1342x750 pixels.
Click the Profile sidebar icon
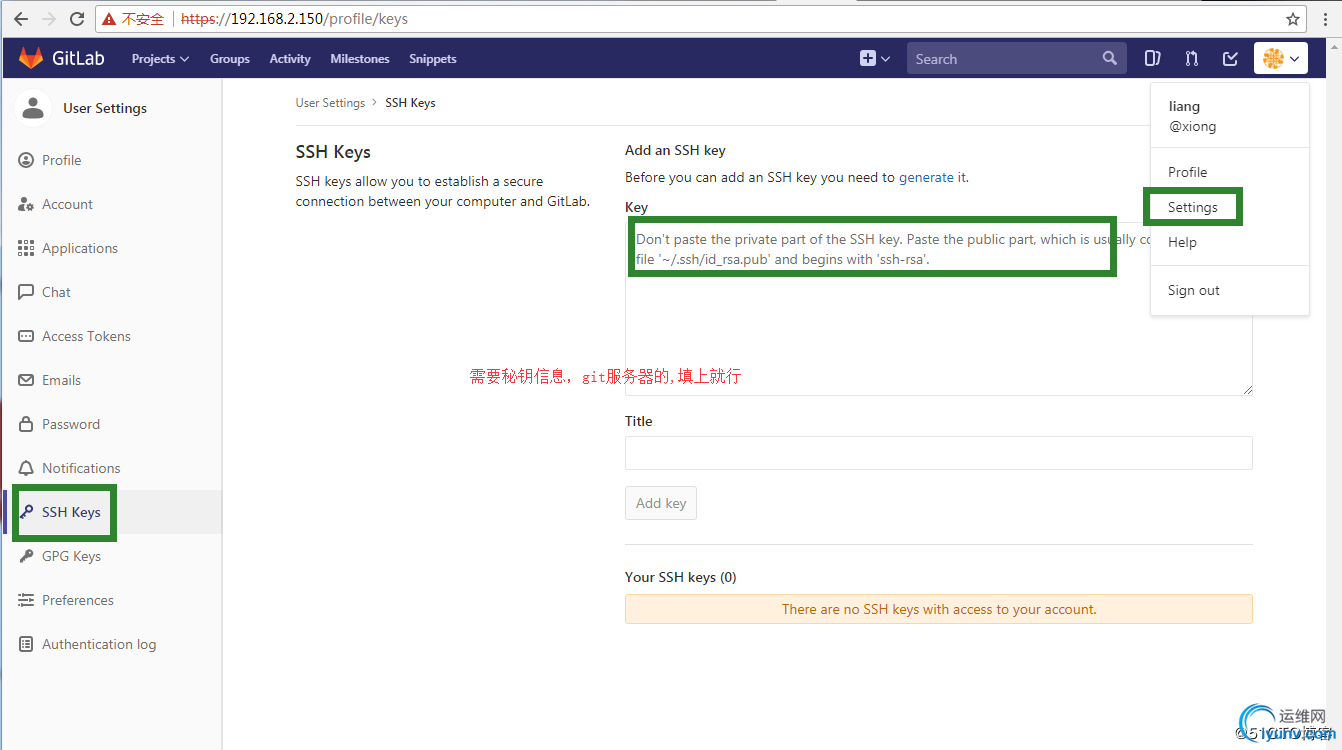pyautogui.click(x=26, y=160)
